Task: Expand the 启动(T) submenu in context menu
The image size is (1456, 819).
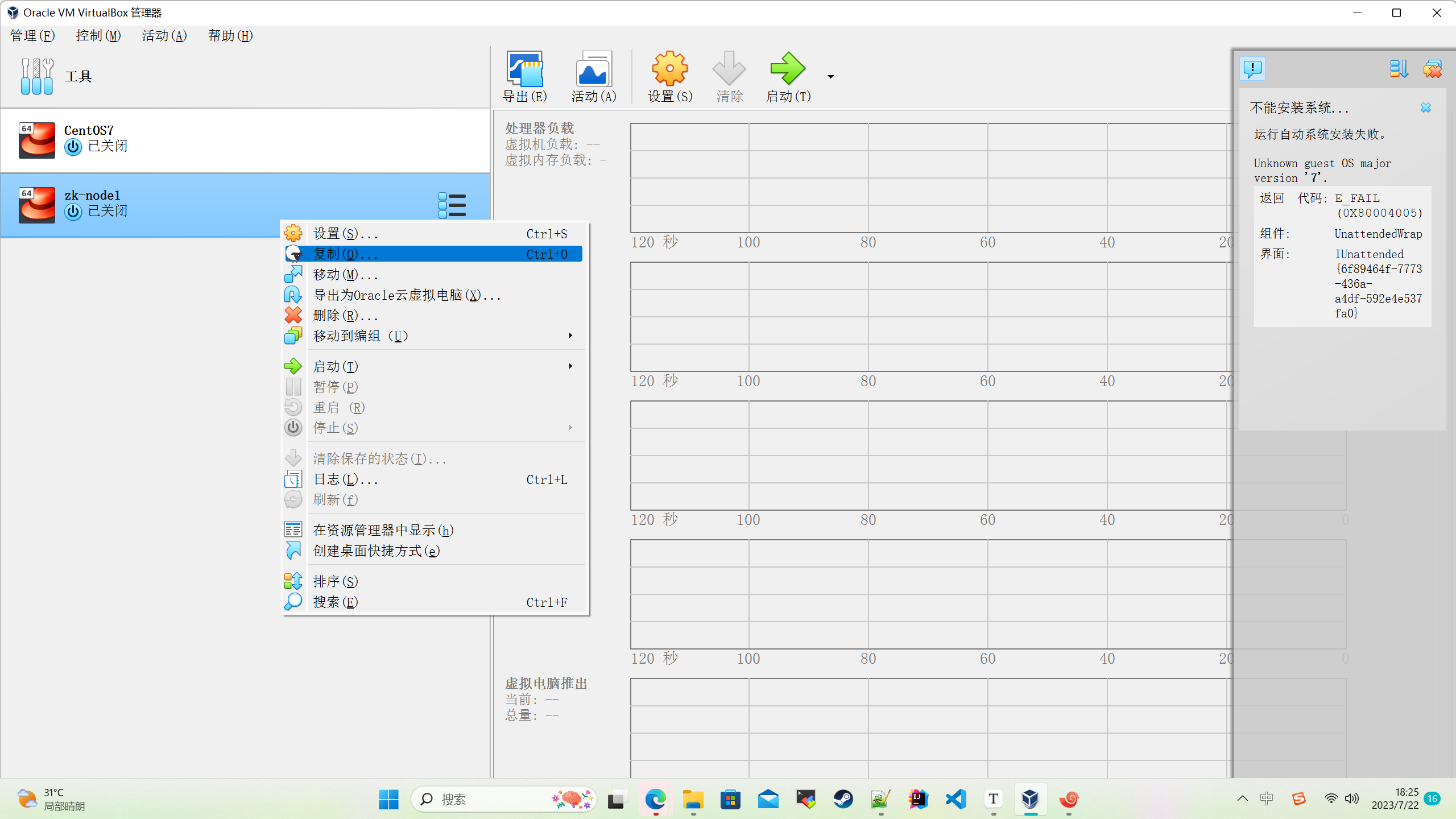Action: [433, 366]
